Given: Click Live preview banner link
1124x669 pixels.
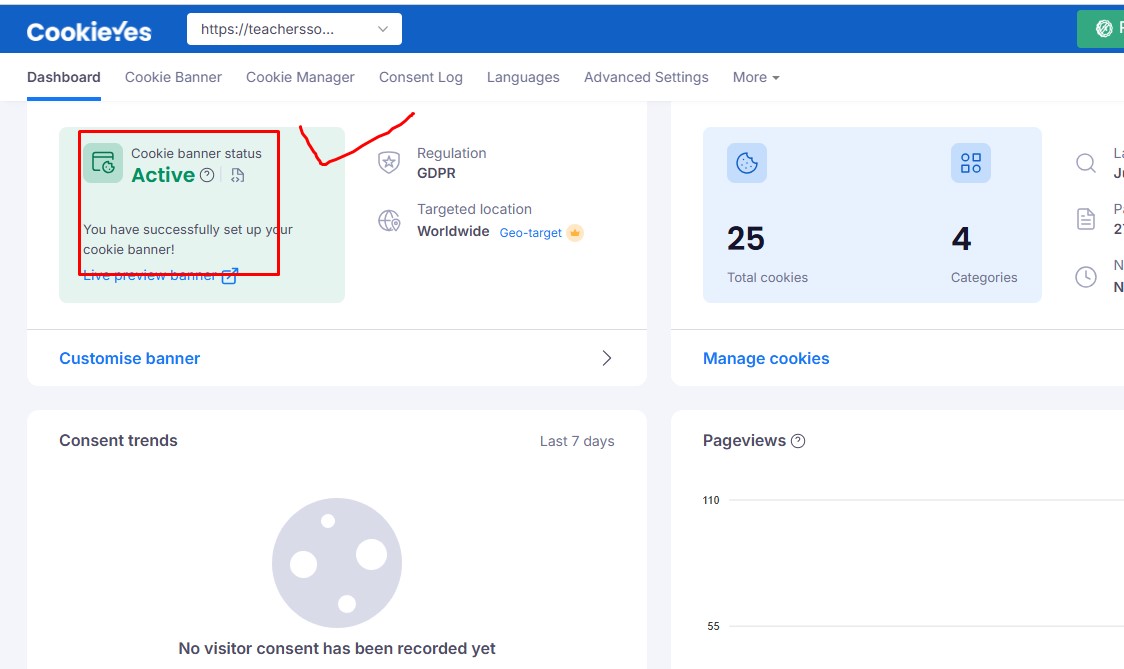Looking at the screenshot, I should (148, 275).
